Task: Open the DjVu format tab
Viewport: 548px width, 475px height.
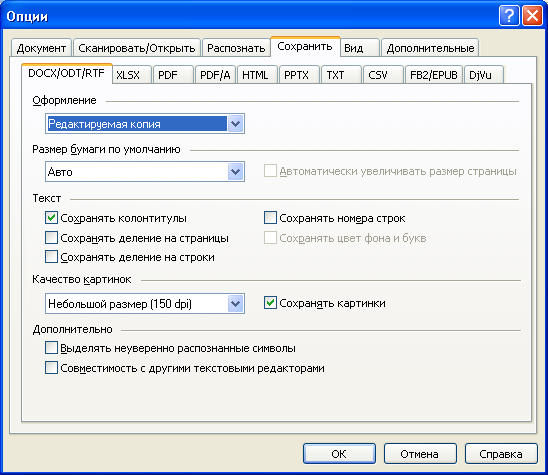Action: (484, 74)
